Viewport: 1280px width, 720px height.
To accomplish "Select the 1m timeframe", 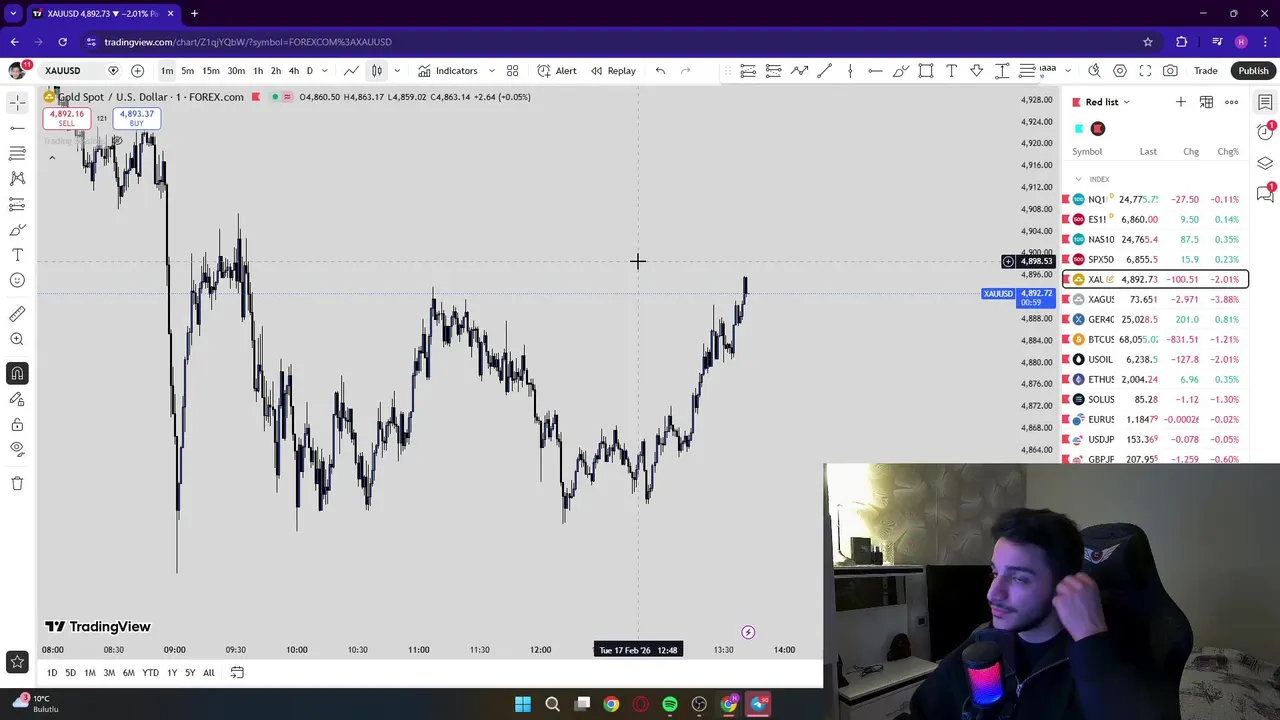I will pyautogui.click(x=167, y=71).
